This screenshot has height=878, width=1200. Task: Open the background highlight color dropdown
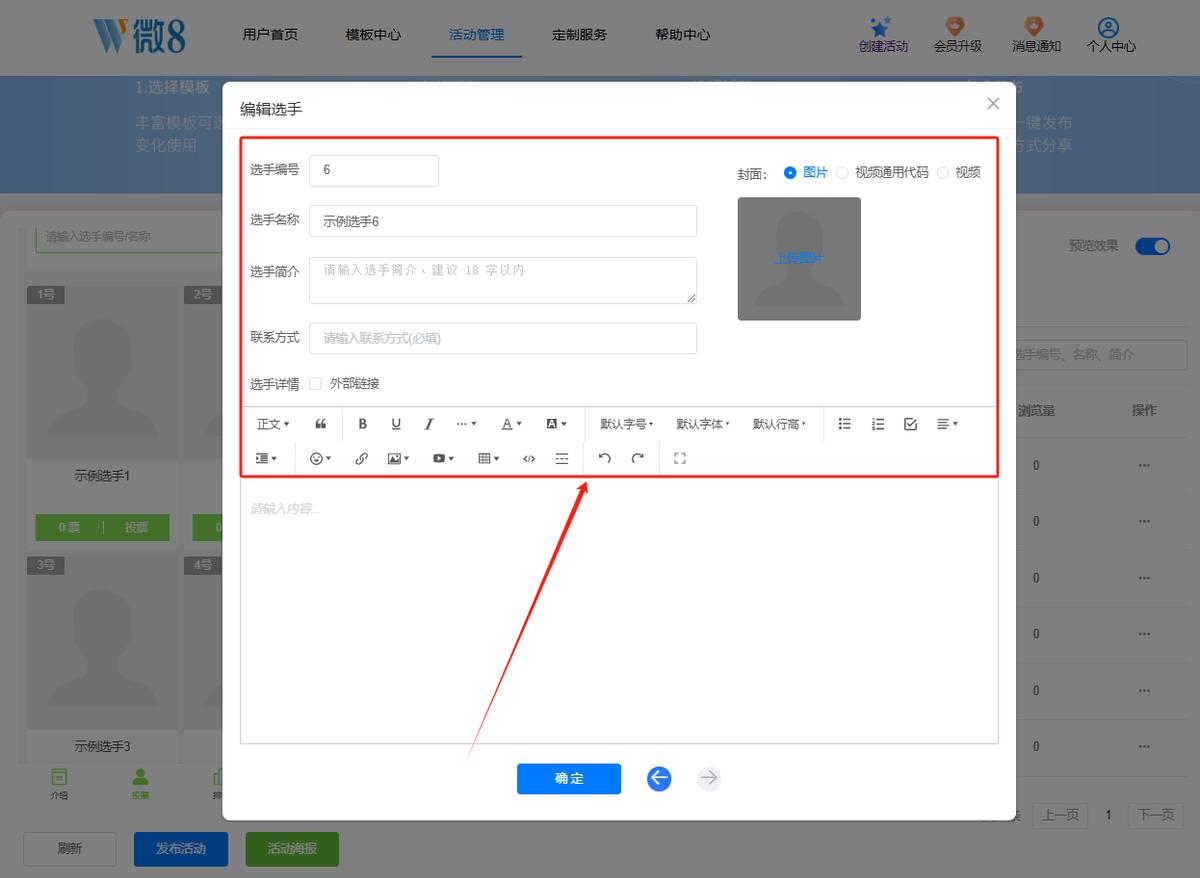[x=556, y=424]
